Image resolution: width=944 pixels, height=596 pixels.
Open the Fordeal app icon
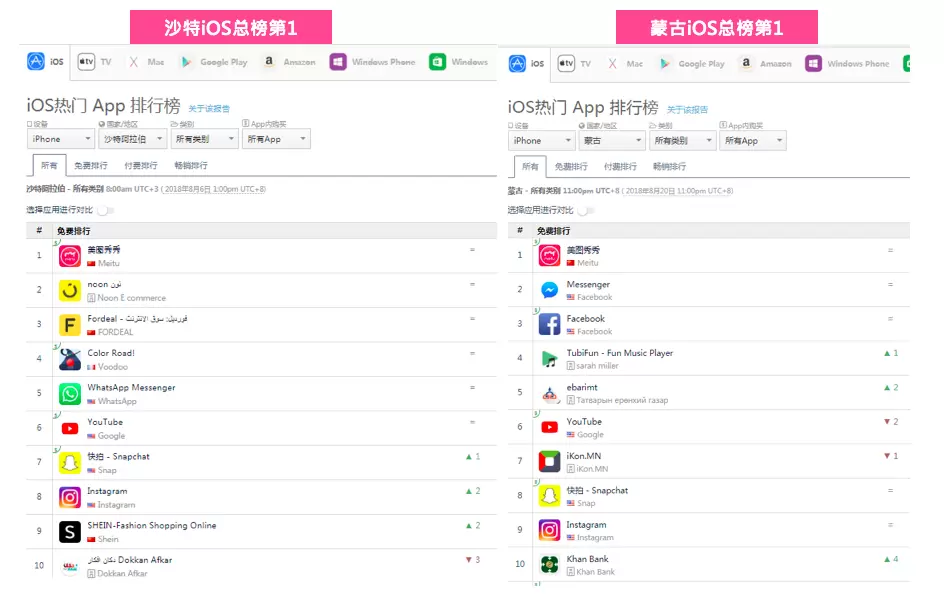pos(70,325)
